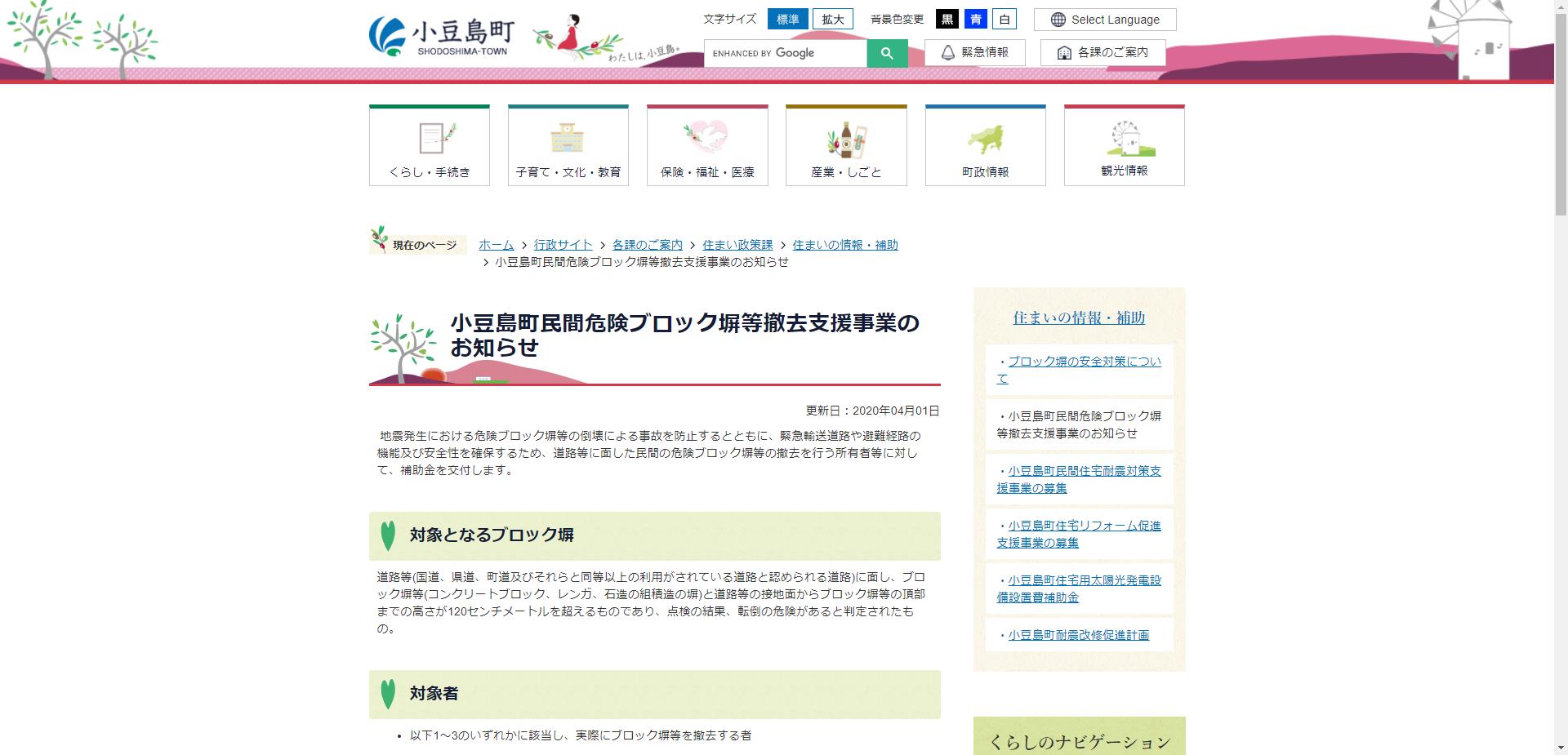Open 各課のご案内 from the header
Viewport: 1568px width, 755px height.
1102,51
